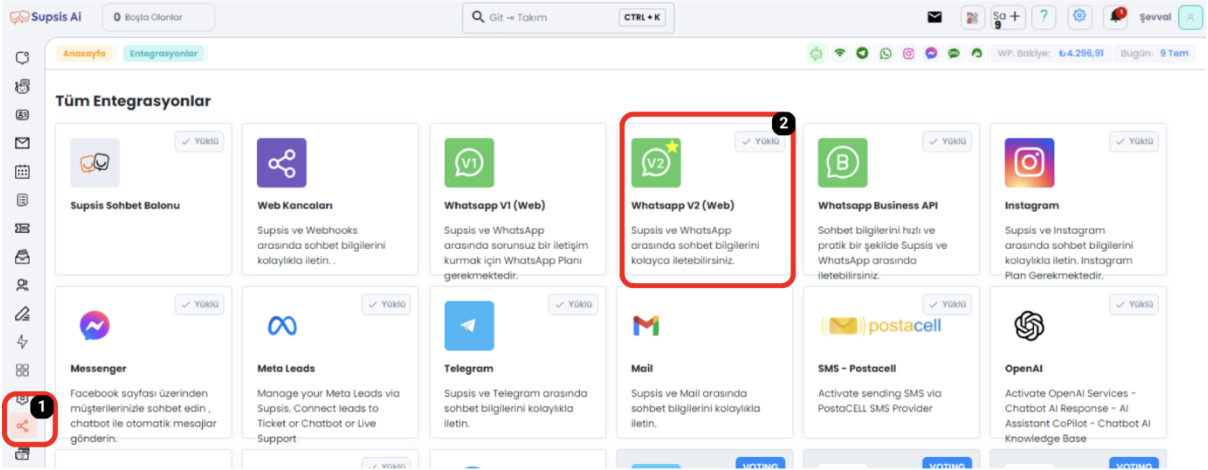Click the Whatsapp V1 green logo icon
Screen dimensions: 1208x470
pyautogui.click(x=469, y=163)
